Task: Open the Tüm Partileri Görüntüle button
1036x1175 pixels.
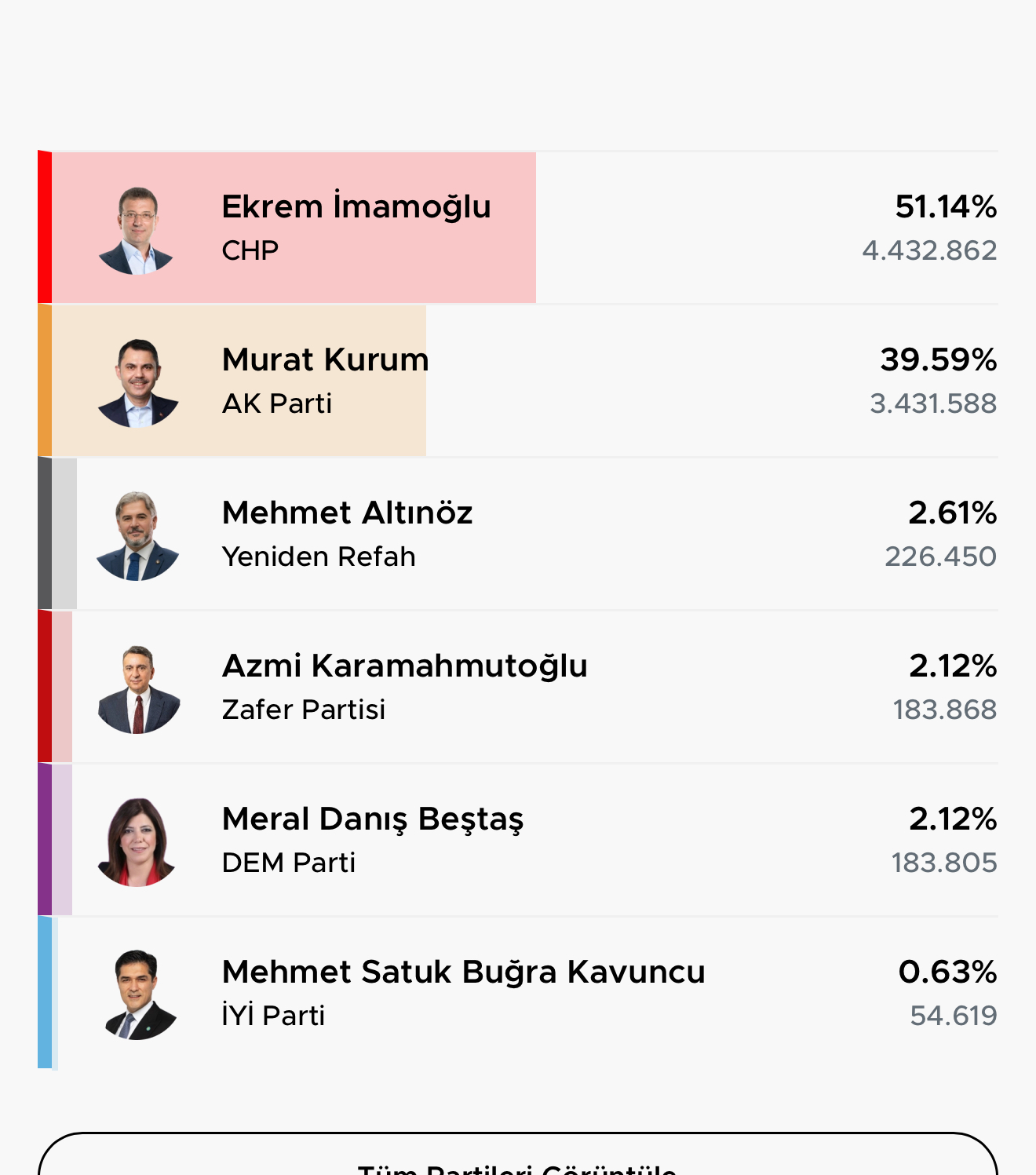Action: 518,1154
